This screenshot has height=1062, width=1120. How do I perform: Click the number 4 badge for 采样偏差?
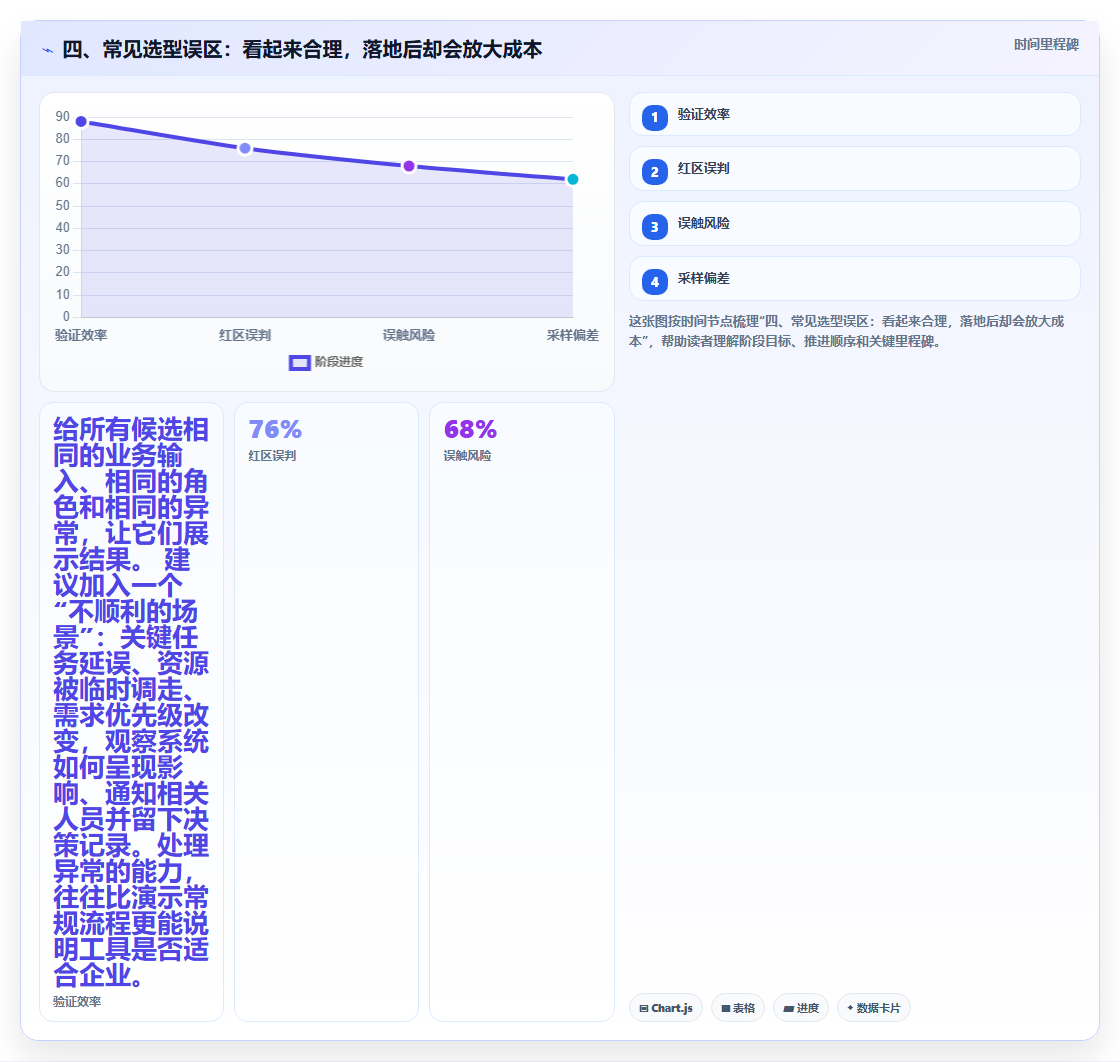(x=654, y=282)
